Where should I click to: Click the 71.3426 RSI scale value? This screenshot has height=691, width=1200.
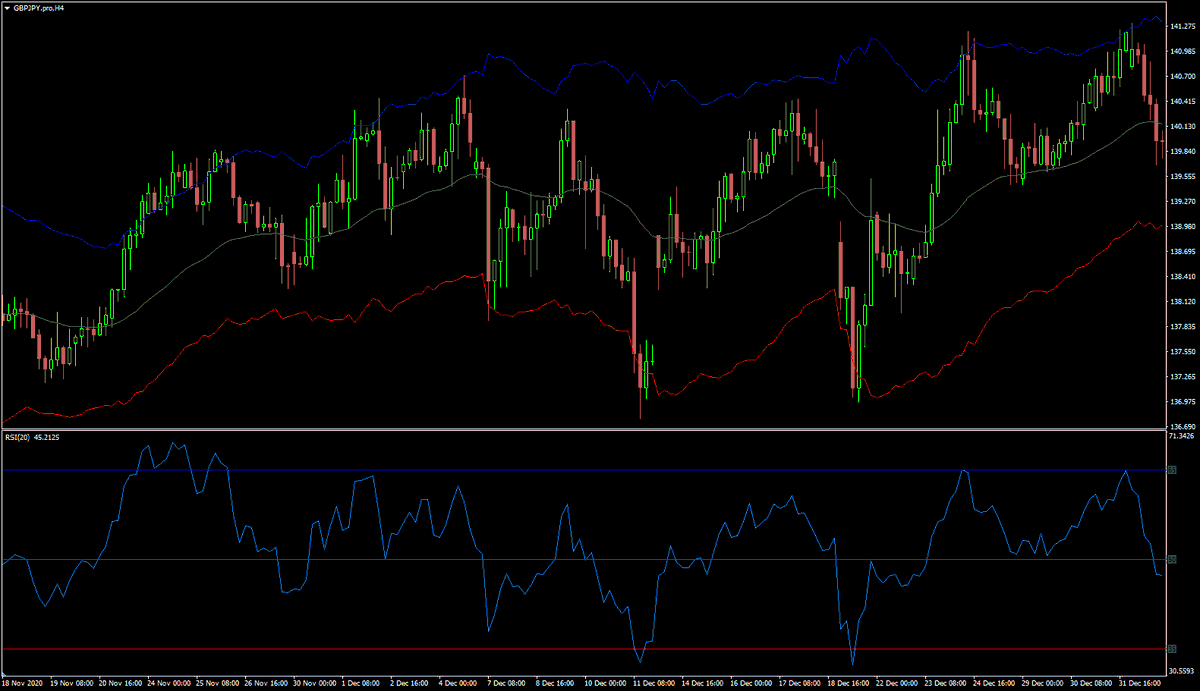pyautogui.click(x=1180, y=435)
